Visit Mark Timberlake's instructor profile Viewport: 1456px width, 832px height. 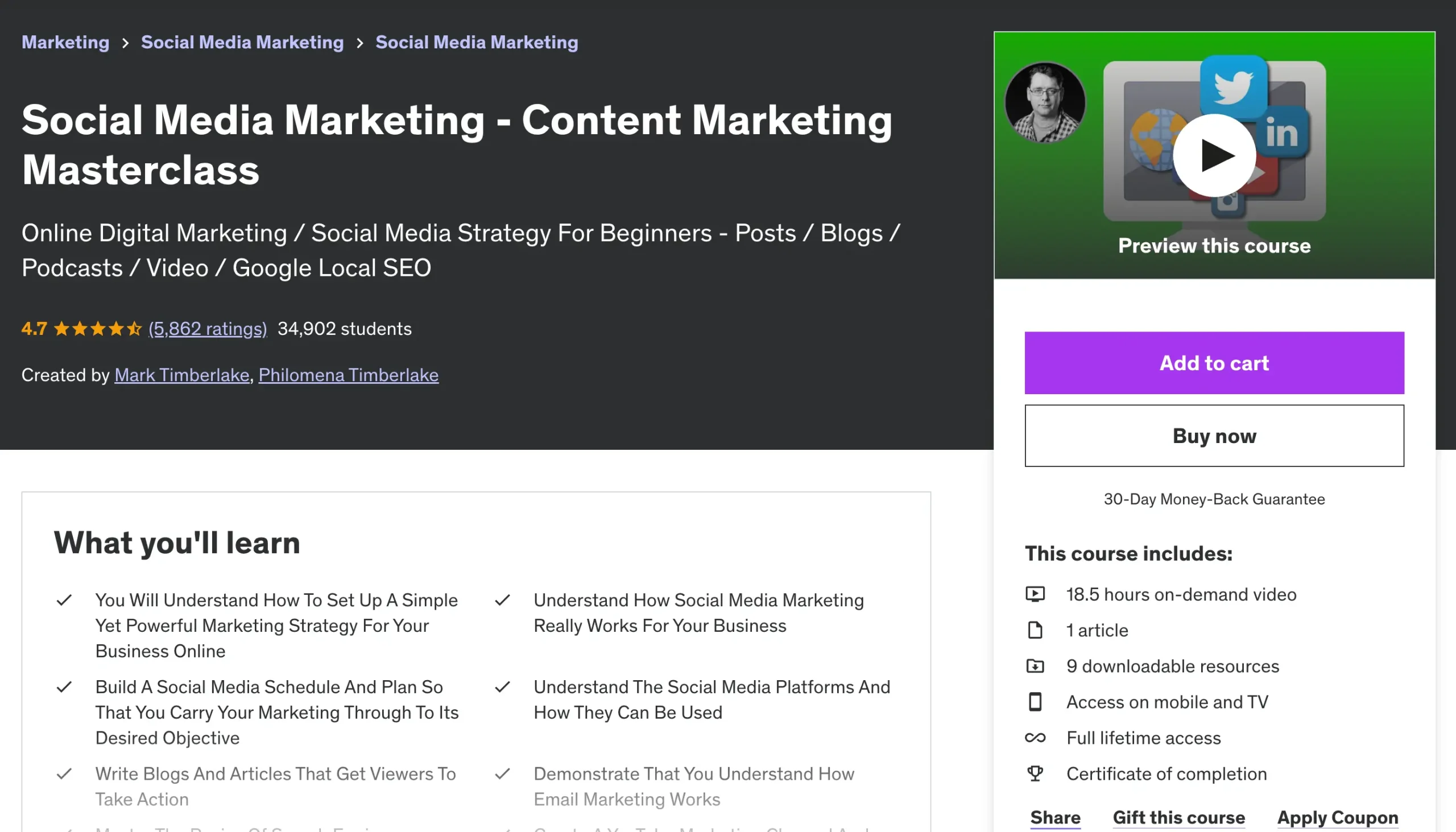[x=181, y=375]
